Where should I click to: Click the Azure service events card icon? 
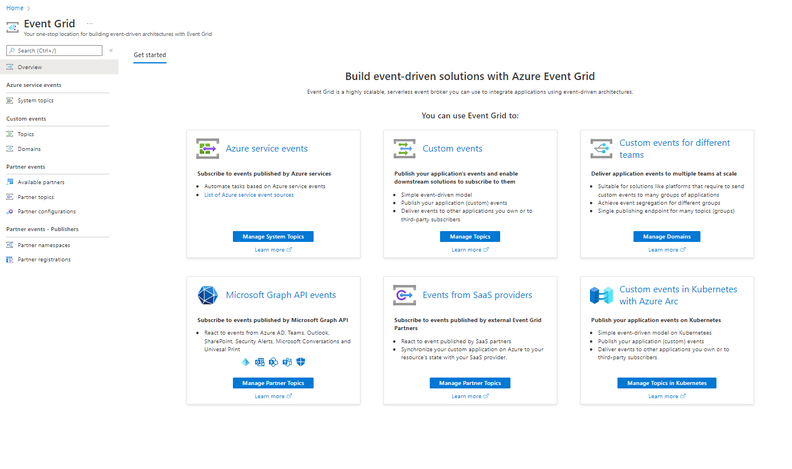[x=207, y=148]
